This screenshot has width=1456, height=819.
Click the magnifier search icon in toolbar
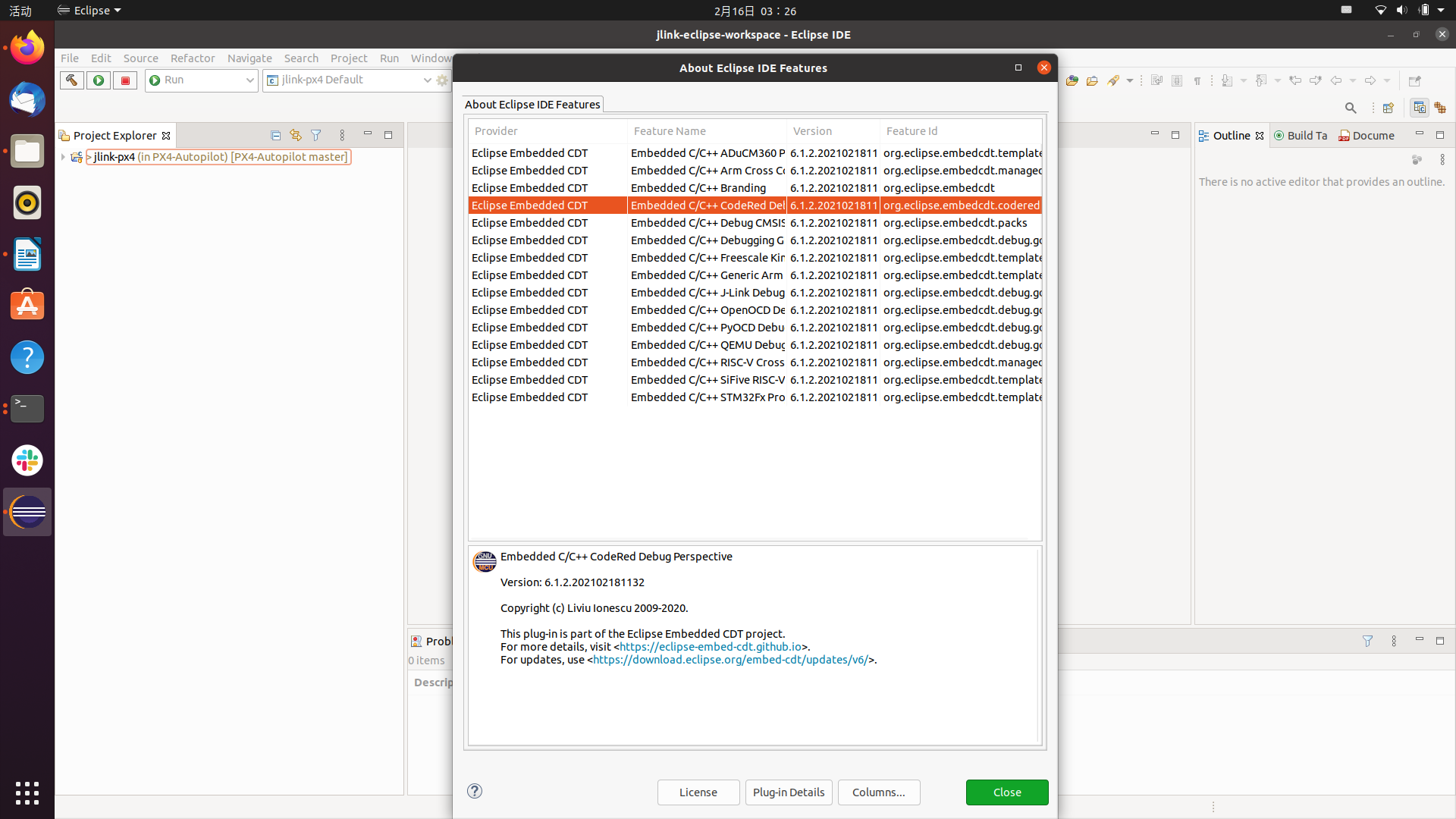1351,108
